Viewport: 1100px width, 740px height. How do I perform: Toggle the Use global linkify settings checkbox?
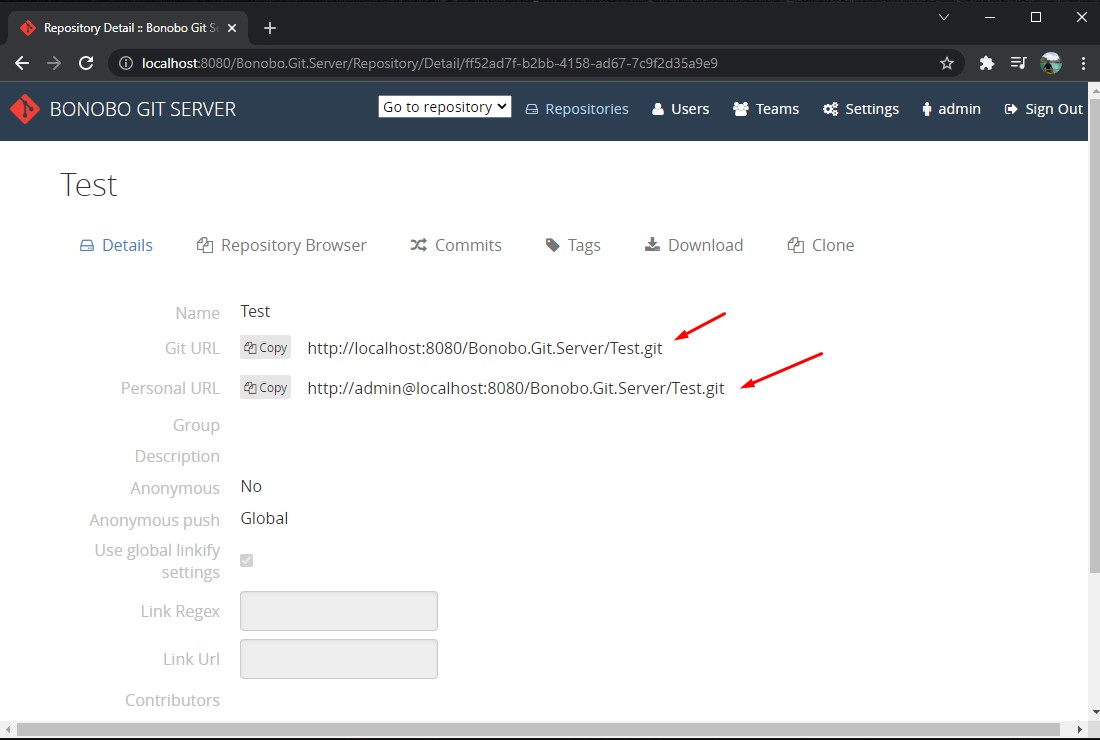(247, 561)
